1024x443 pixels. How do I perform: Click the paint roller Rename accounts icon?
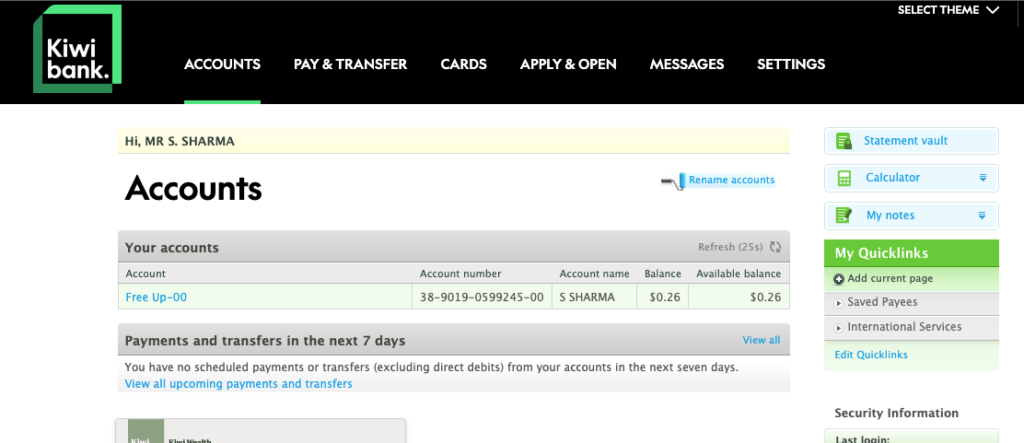tap(673, 181)
